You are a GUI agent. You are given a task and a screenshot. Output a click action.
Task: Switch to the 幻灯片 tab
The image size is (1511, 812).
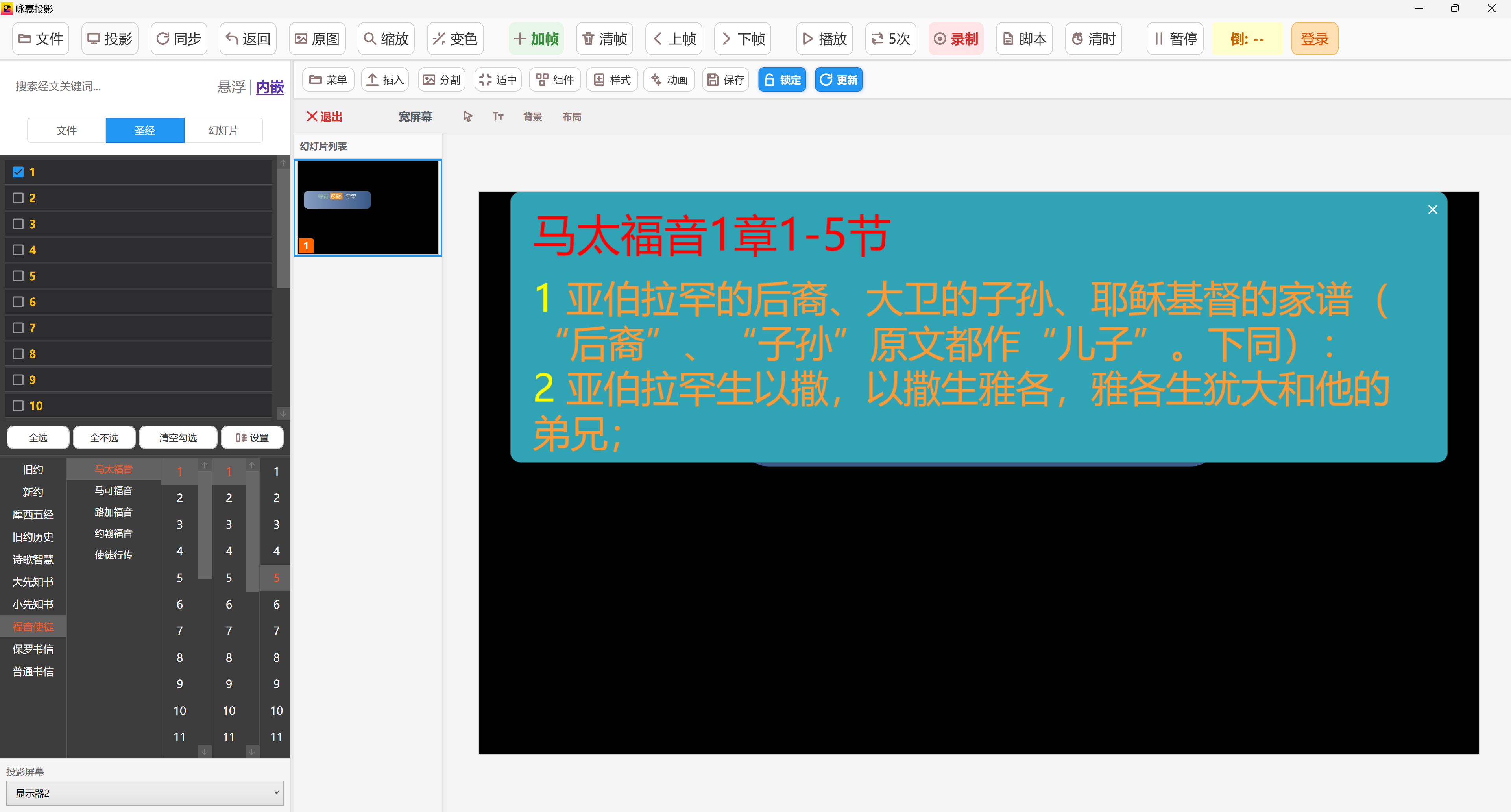[x=223, y=130]
